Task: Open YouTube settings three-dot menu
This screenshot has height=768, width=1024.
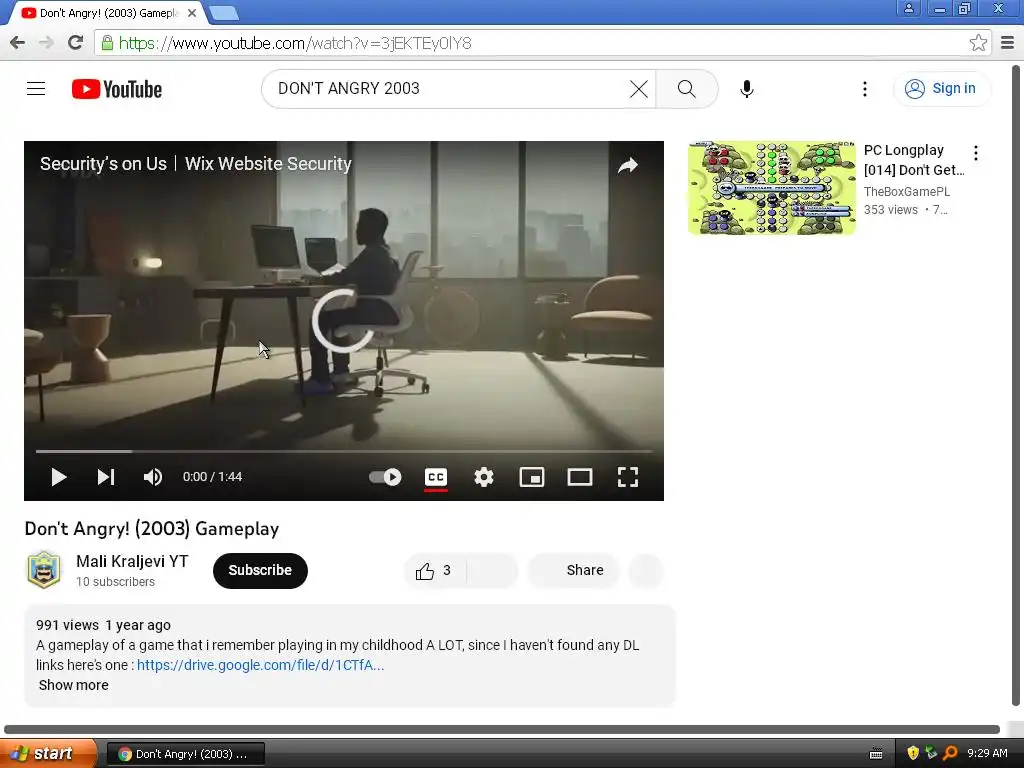Action: (865, 89)
